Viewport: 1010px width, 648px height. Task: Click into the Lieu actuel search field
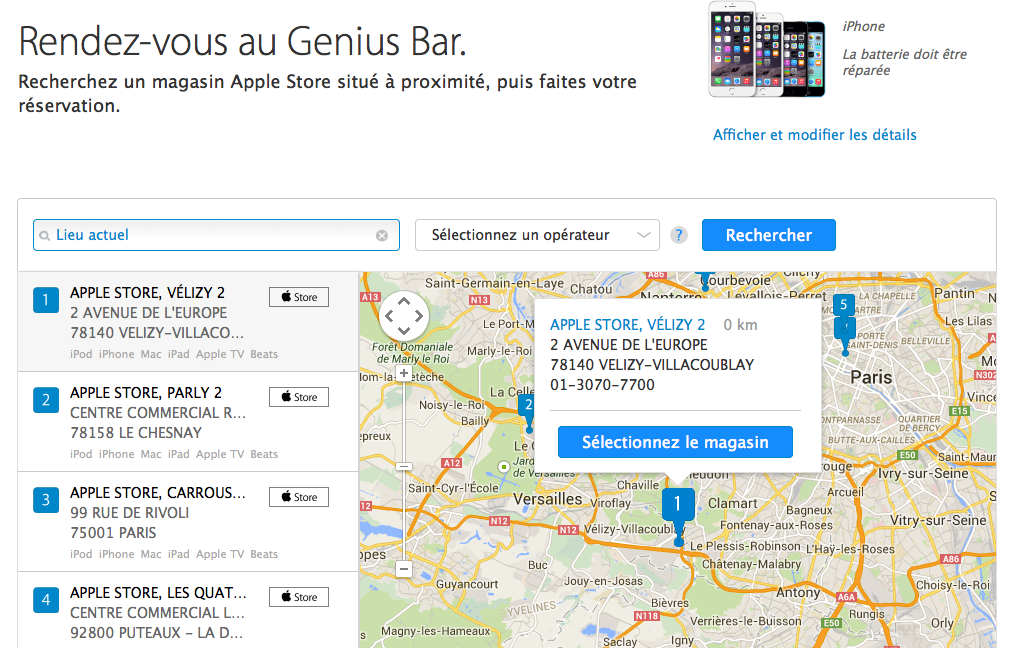point(216,235)
